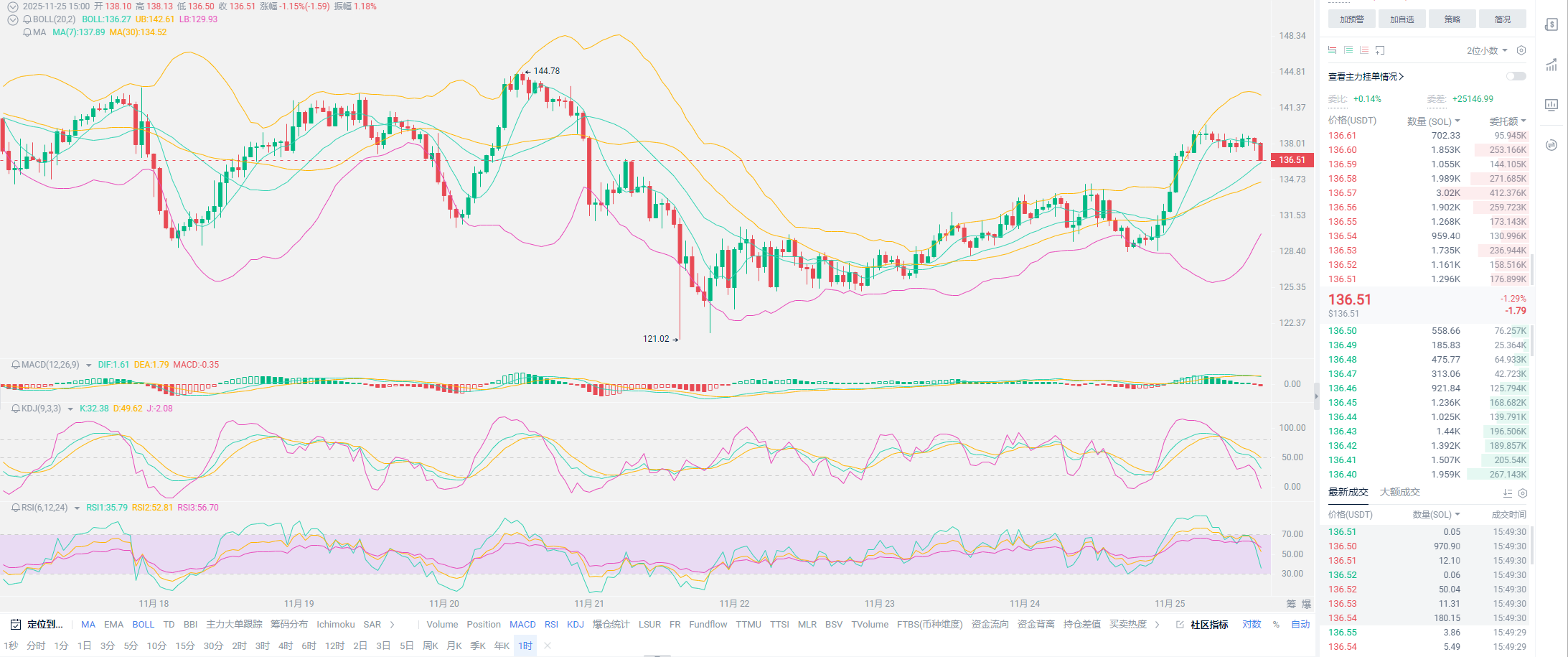Expand MACD(12,26,9) indicator dropdown arrow

(89, 365)
